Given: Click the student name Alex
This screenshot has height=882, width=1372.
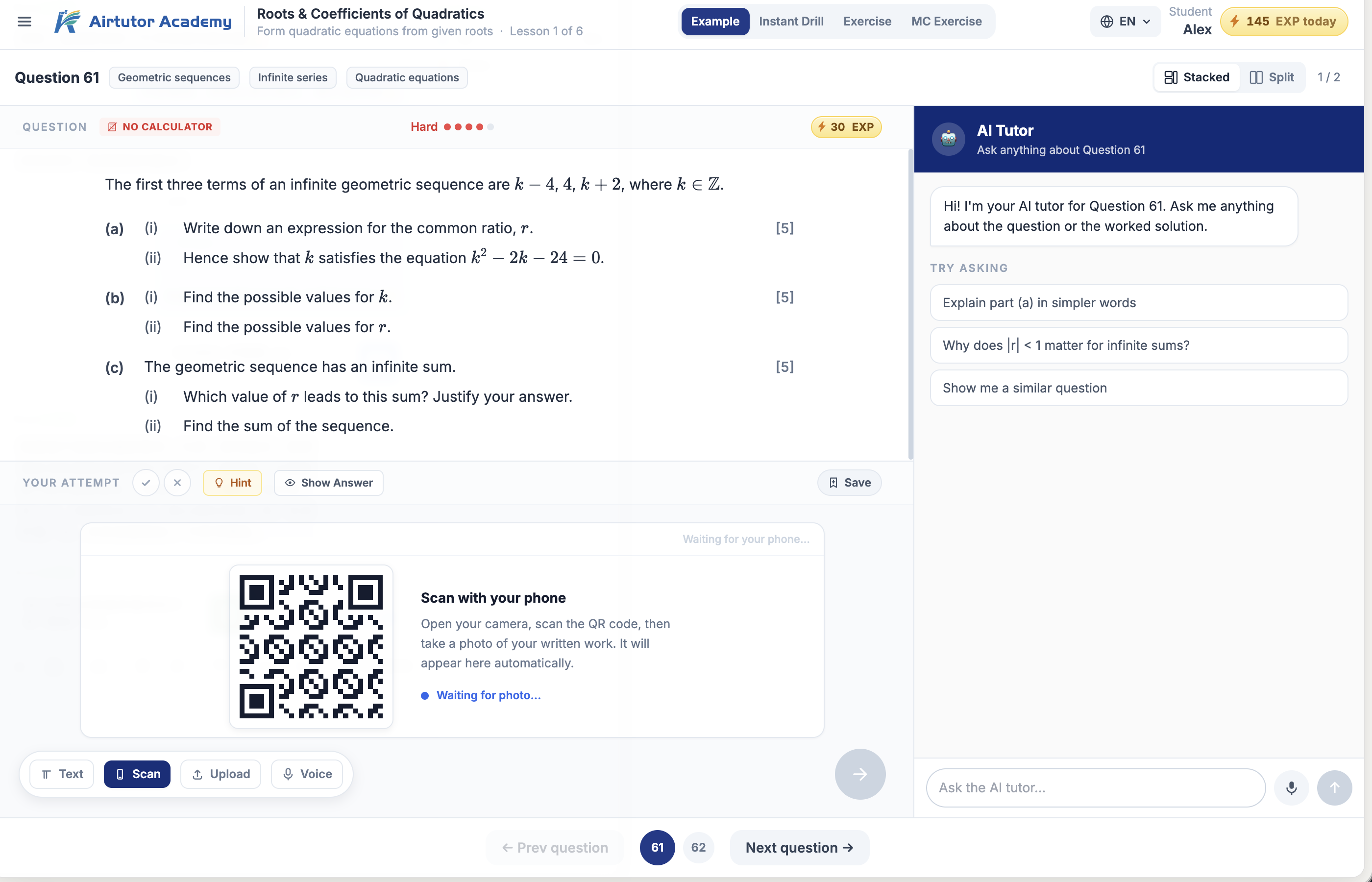Looking at the screenshot, I should click(x=1197, y=30).
